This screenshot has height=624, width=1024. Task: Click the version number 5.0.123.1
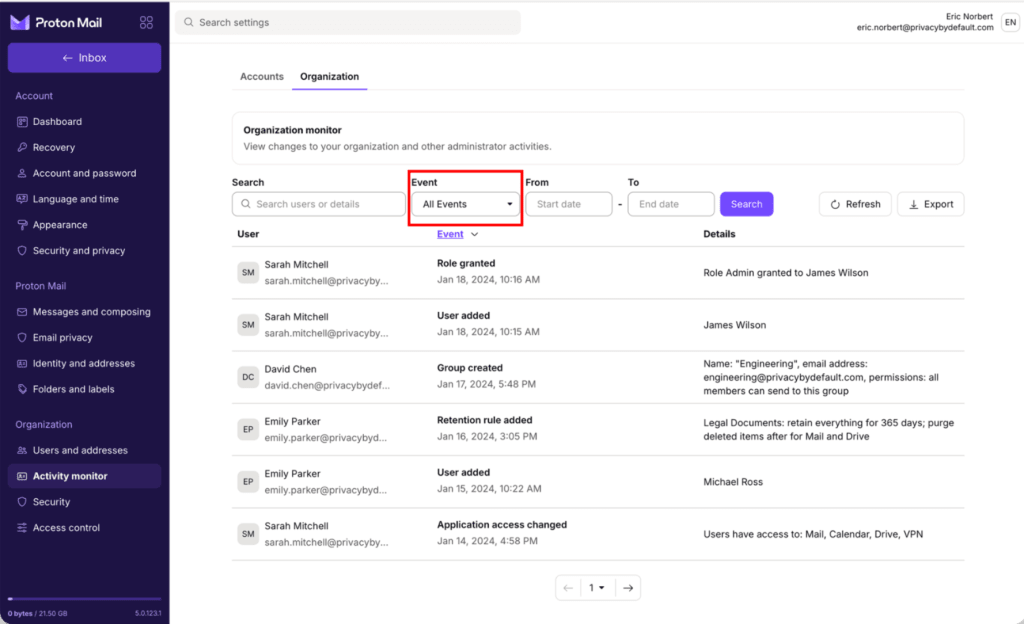tap(148, 614)
